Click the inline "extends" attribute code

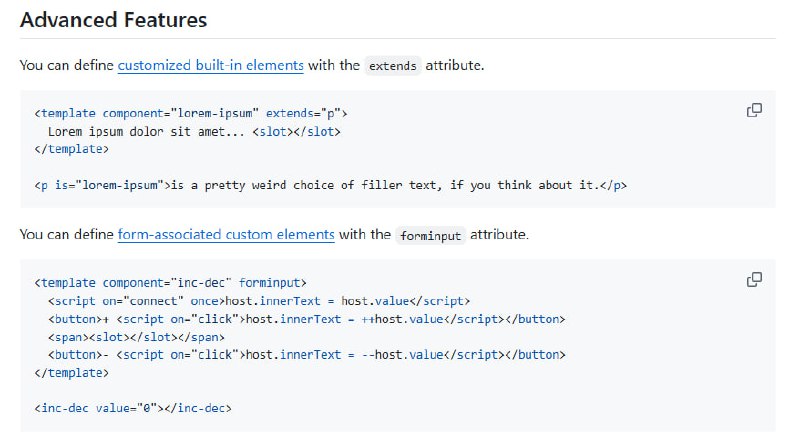393,67
